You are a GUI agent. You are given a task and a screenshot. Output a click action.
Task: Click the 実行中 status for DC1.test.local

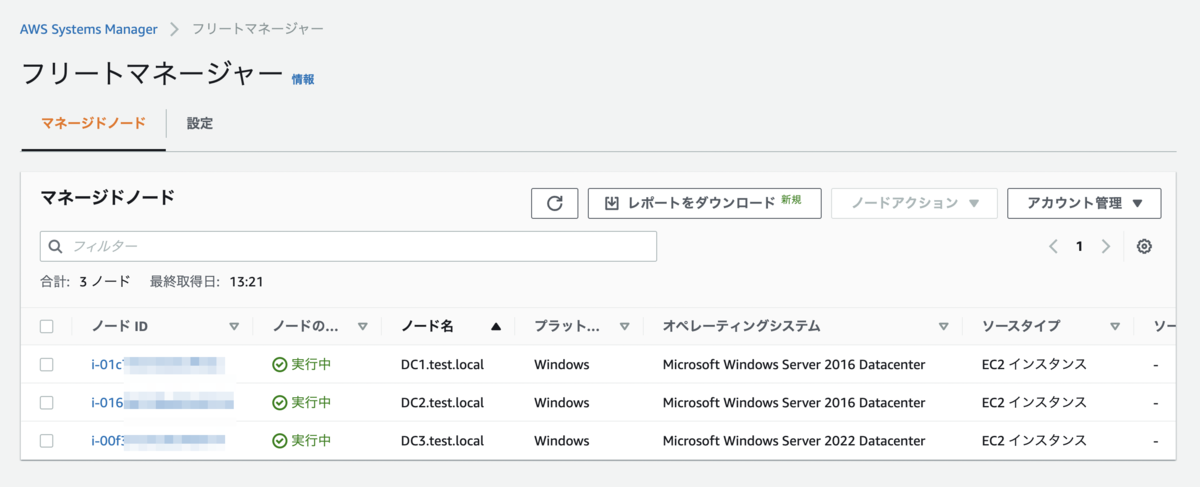tap(302, 364)
